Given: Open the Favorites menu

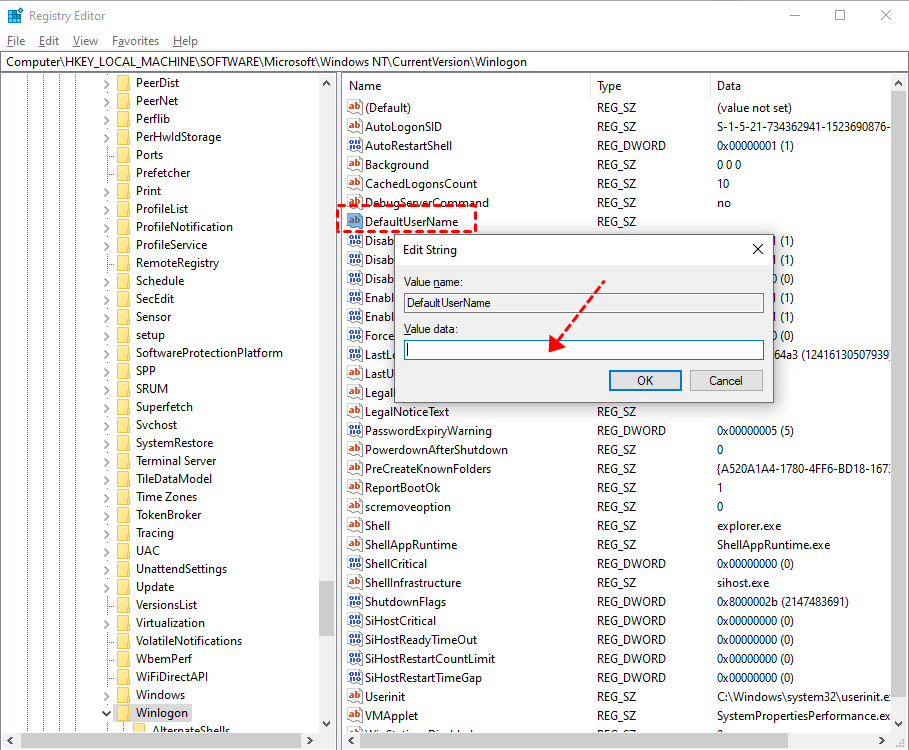Looking at the screenshot, I should (x=135, y=41).
